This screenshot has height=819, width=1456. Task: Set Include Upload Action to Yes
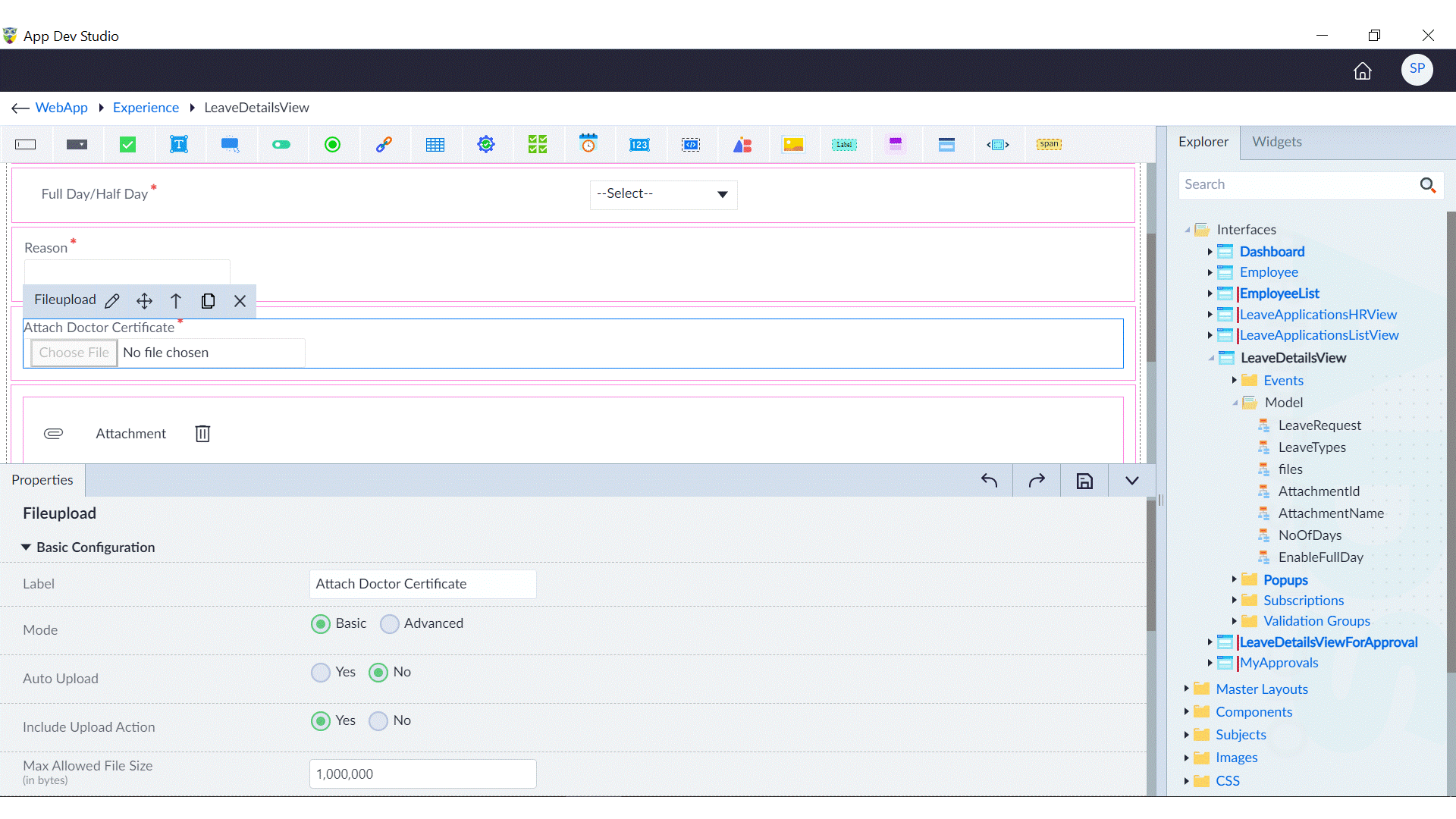[321, 721]
